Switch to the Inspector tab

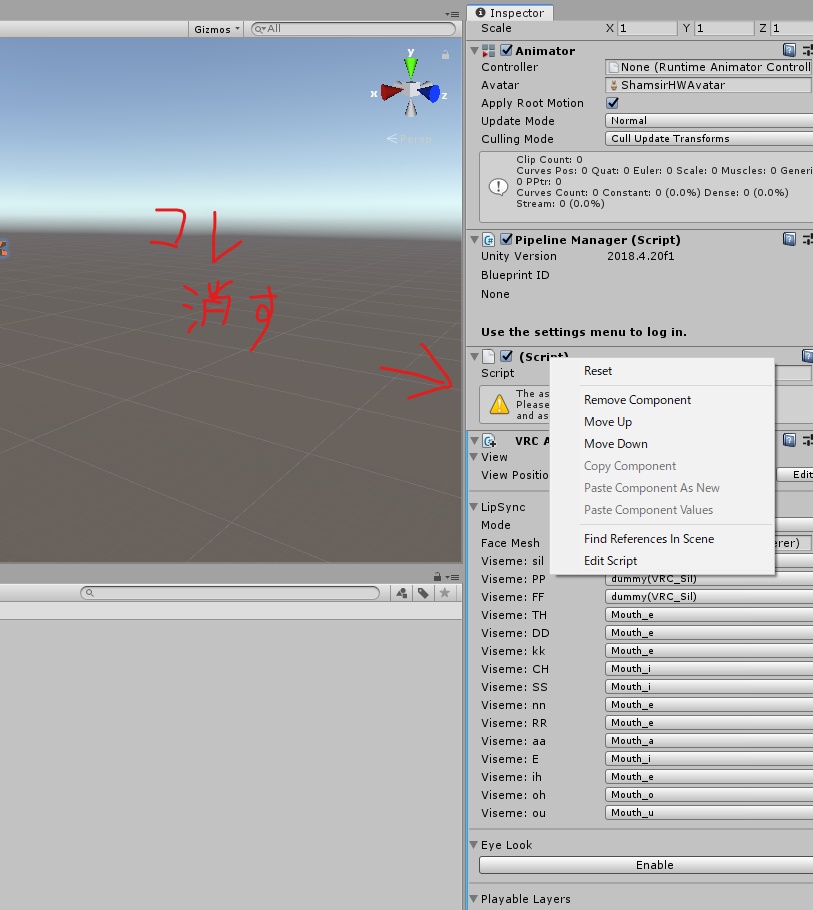(x=510, y=13)
